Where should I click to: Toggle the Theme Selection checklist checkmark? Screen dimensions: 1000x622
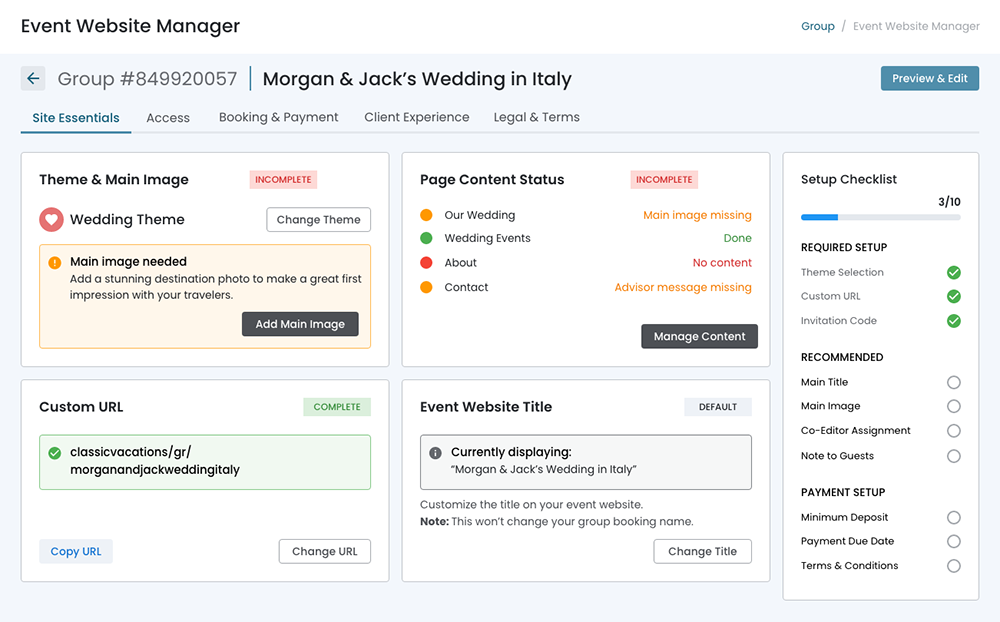point(953,272)
